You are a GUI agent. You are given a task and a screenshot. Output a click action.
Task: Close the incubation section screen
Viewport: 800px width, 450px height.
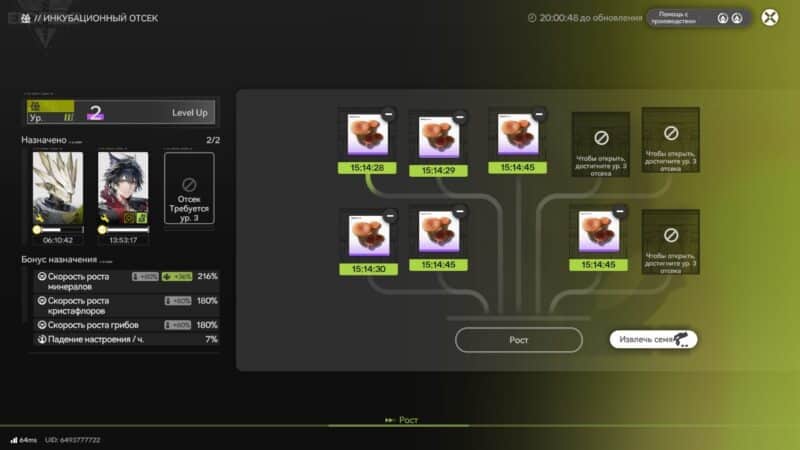pos(769,17)
